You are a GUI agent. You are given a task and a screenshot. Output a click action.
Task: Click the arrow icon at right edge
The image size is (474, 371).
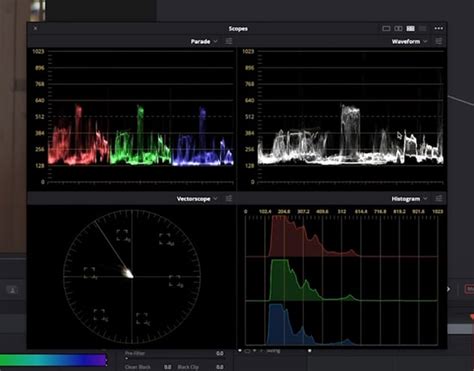449,289
